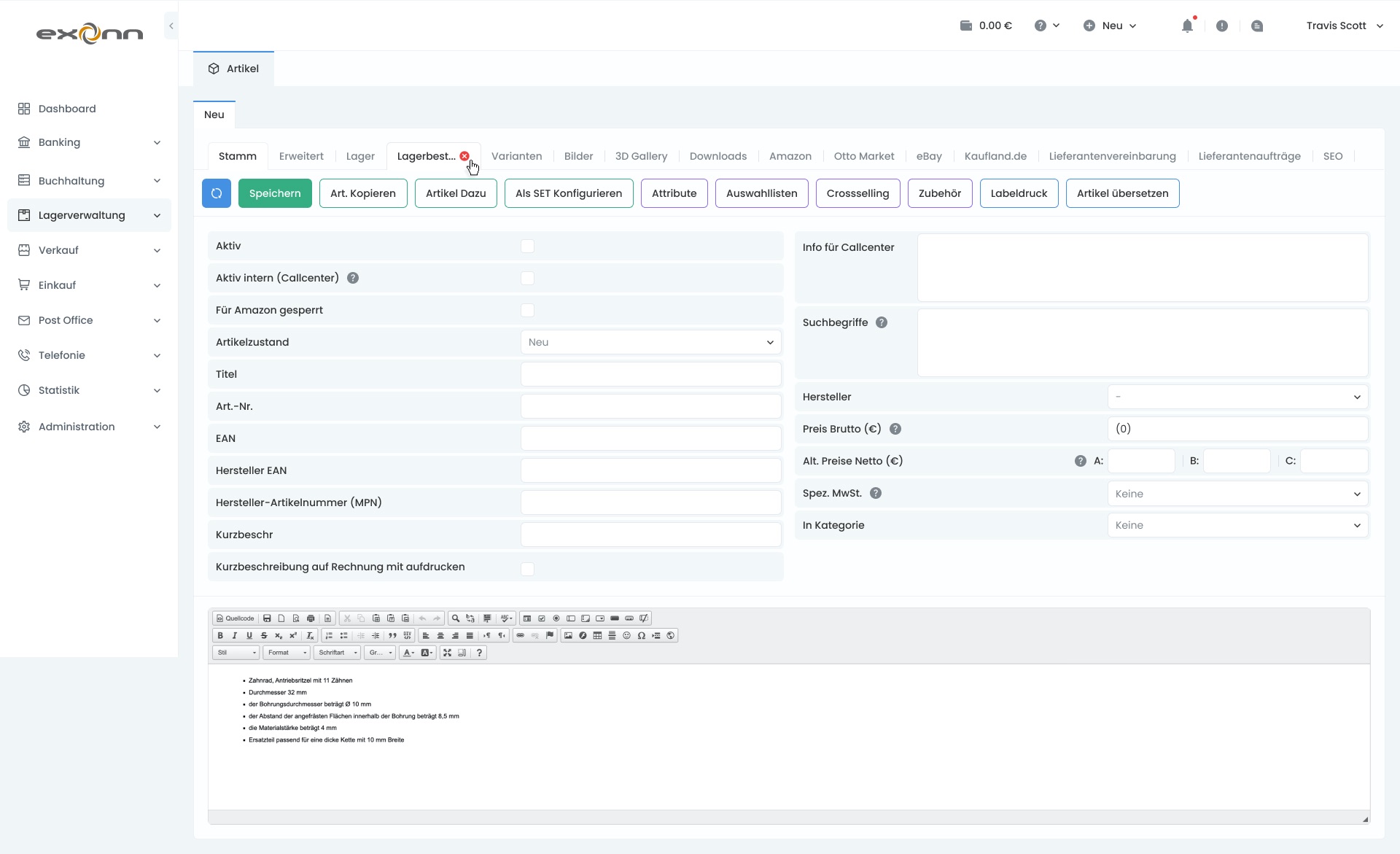Open the text color picker in editor
1400x854 pixels.
[x=408, y=653]
